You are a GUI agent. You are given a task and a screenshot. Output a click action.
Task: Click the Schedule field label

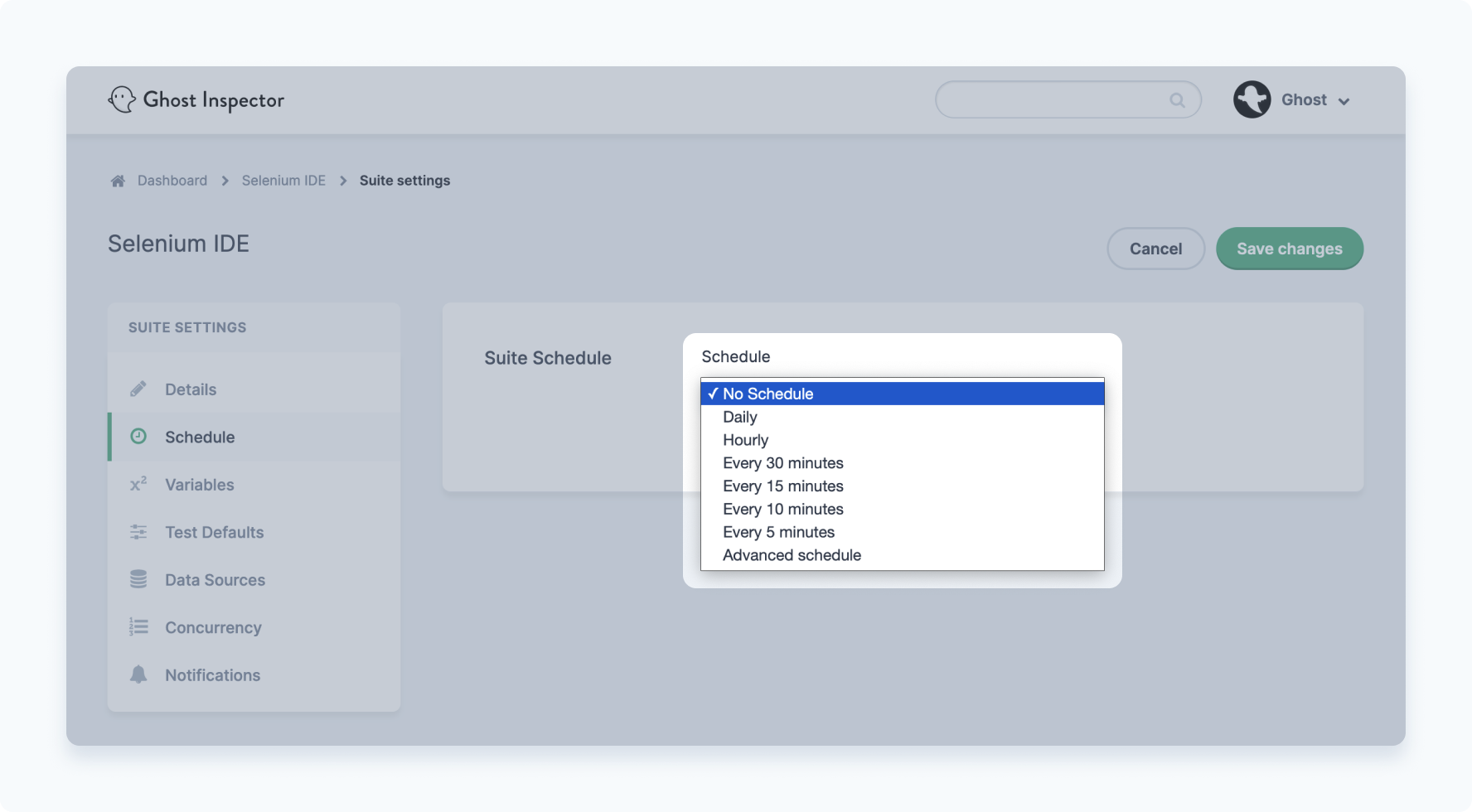pyautogui.click(x=736, y=356)
